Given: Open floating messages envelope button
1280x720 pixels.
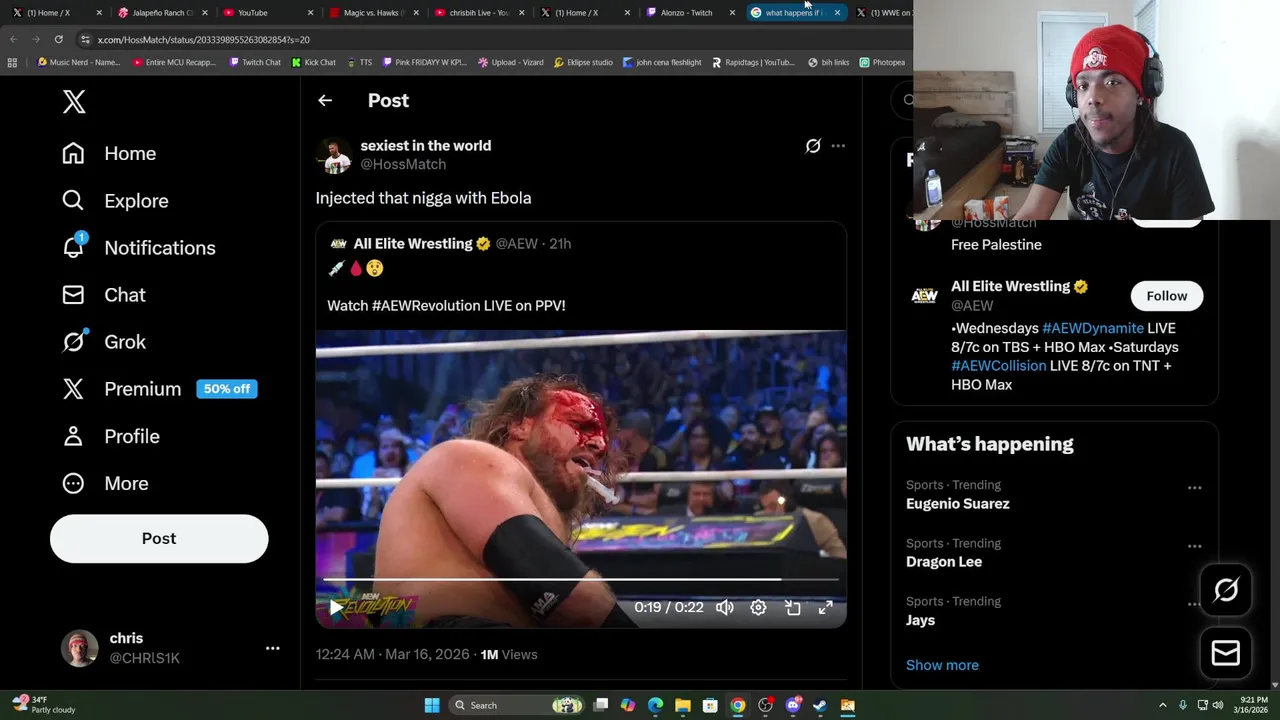Looking at the screenshot, I should (x=1226, y=653).
